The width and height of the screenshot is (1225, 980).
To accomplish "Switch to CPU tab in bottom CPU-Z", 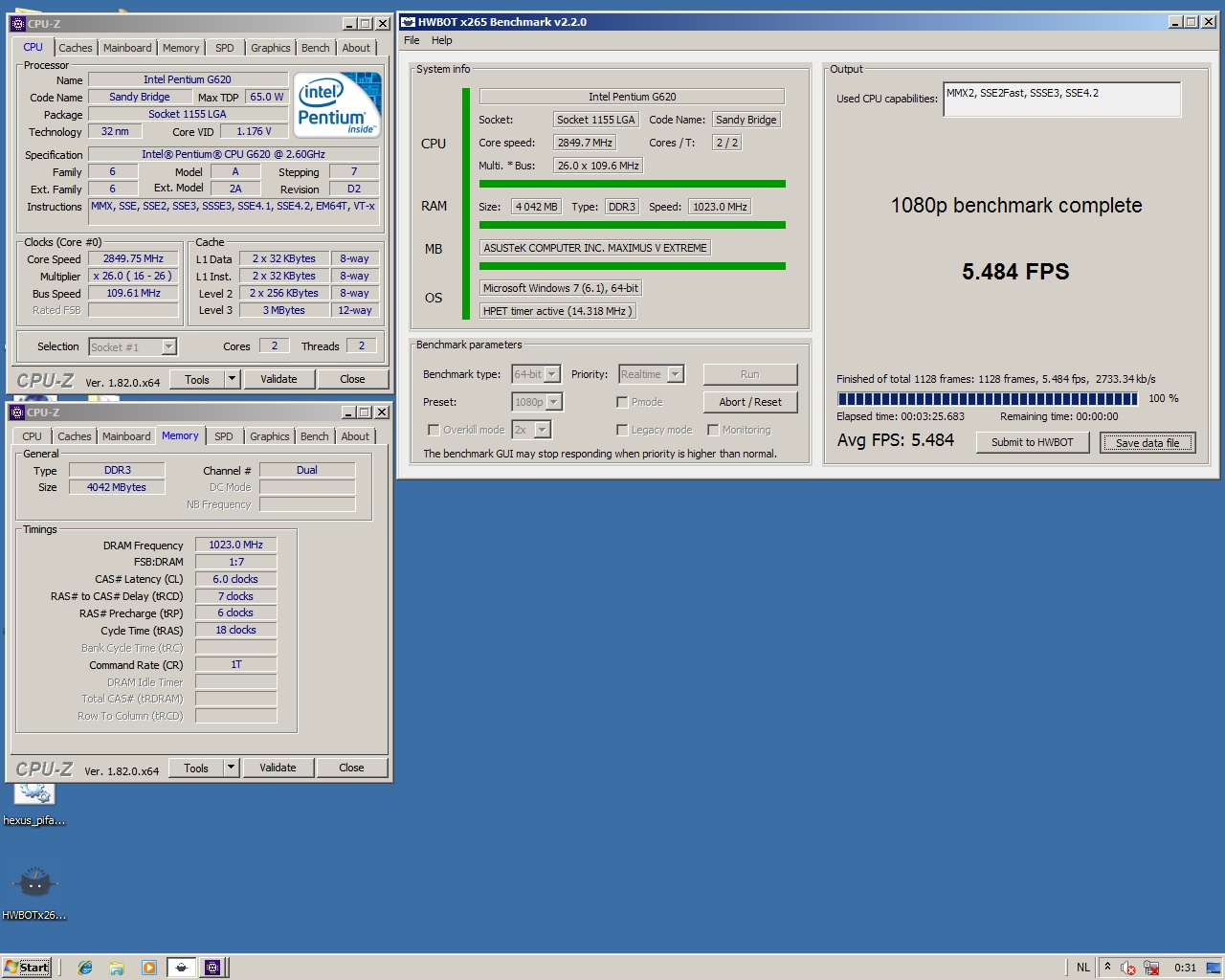I will [x=33, y=436].
